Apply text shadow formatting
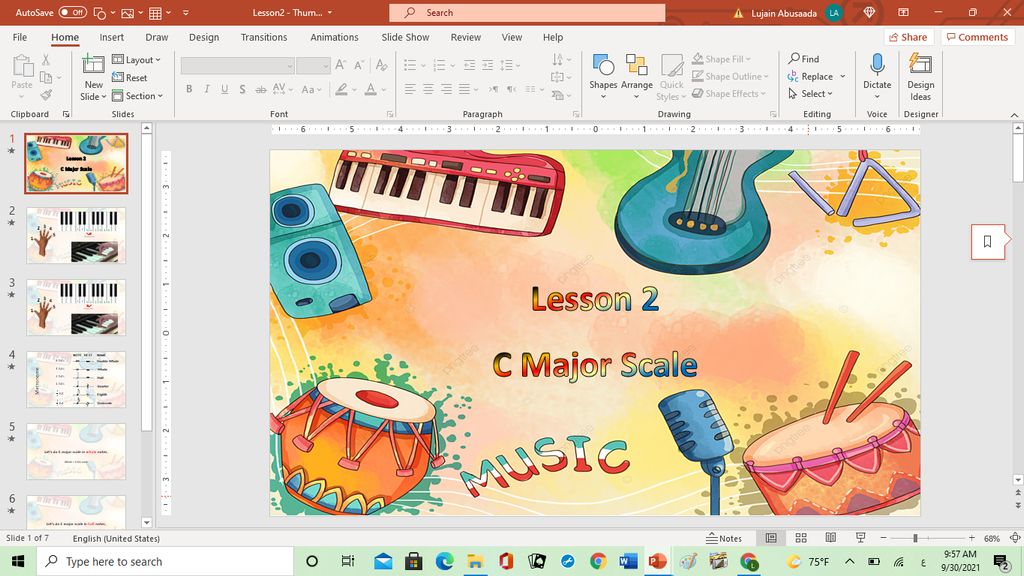This screenshot has height=576, width=1024. 242,89
